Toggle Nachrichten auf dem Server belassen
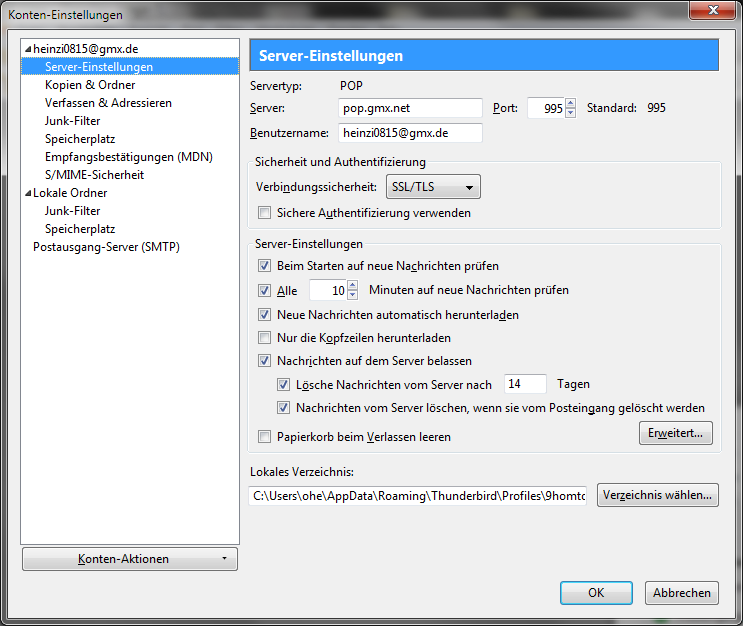Viewport: 743px width, 626px height. [x=264, y=361]
